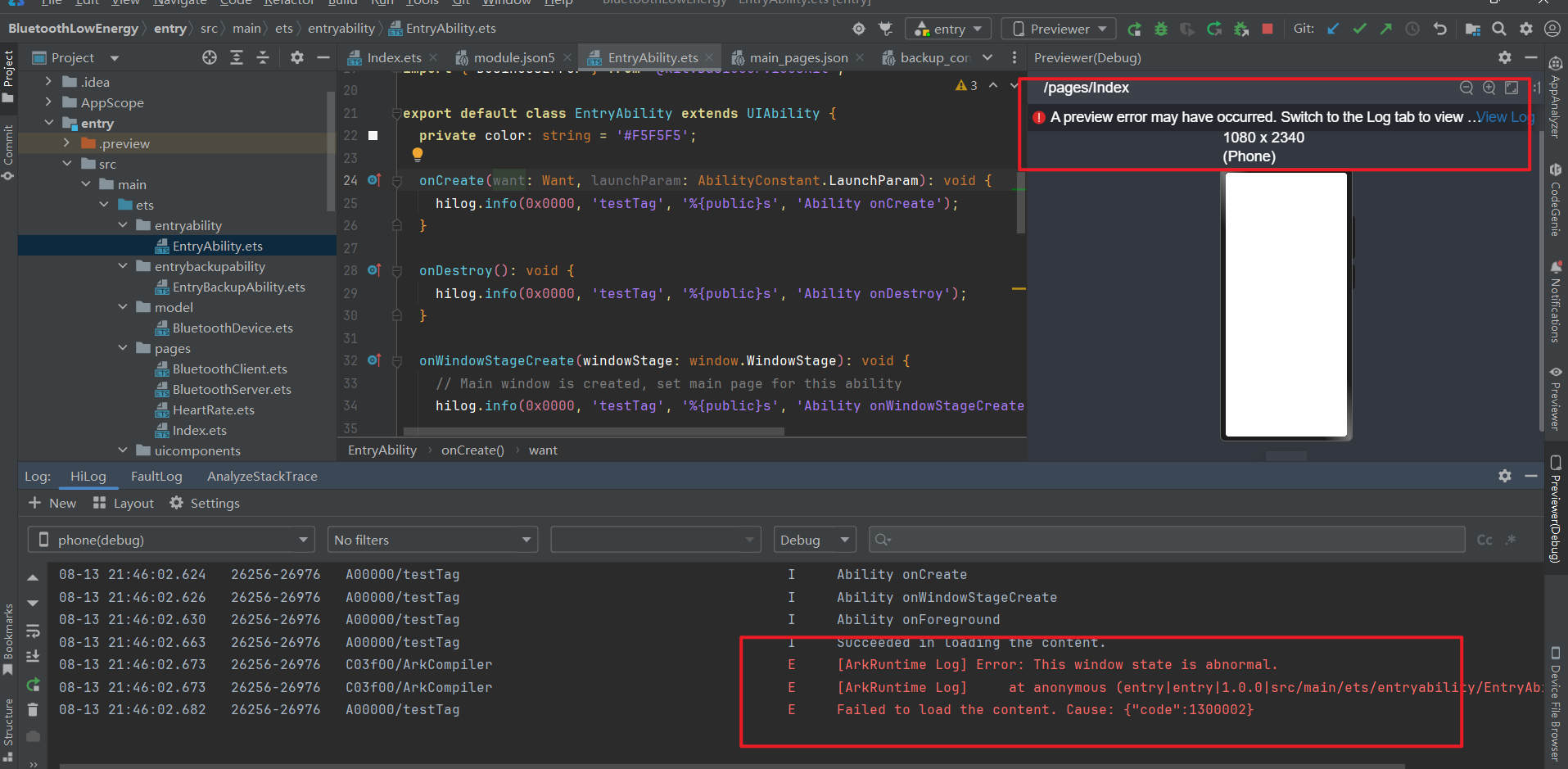The width and height of the screenshot is (1568, 769).
Task: Click the green Run entry icon
Action: (1134, 29)
